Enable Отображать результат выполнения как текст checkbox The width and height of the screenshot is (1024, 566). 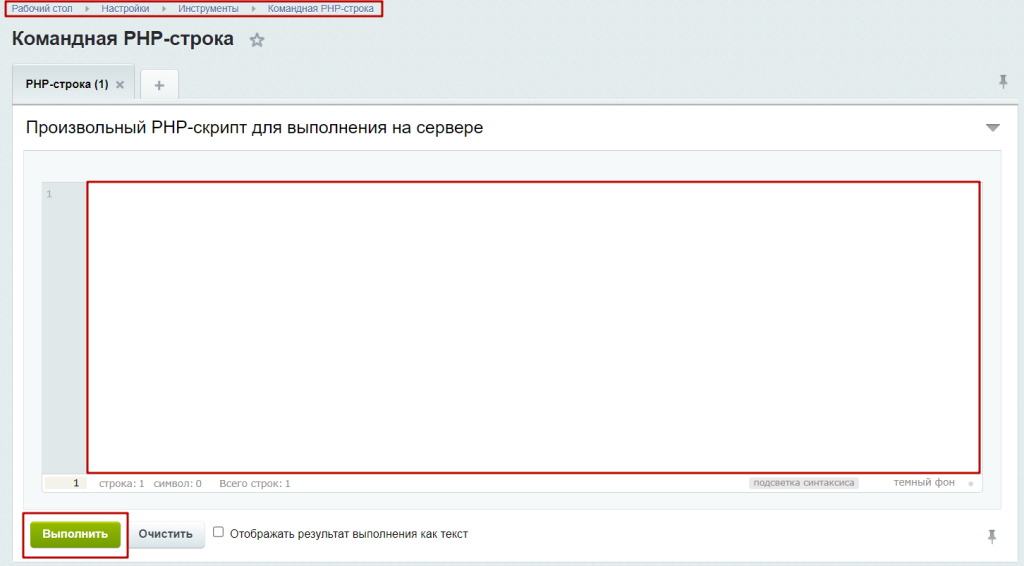[x=219, y=533]
